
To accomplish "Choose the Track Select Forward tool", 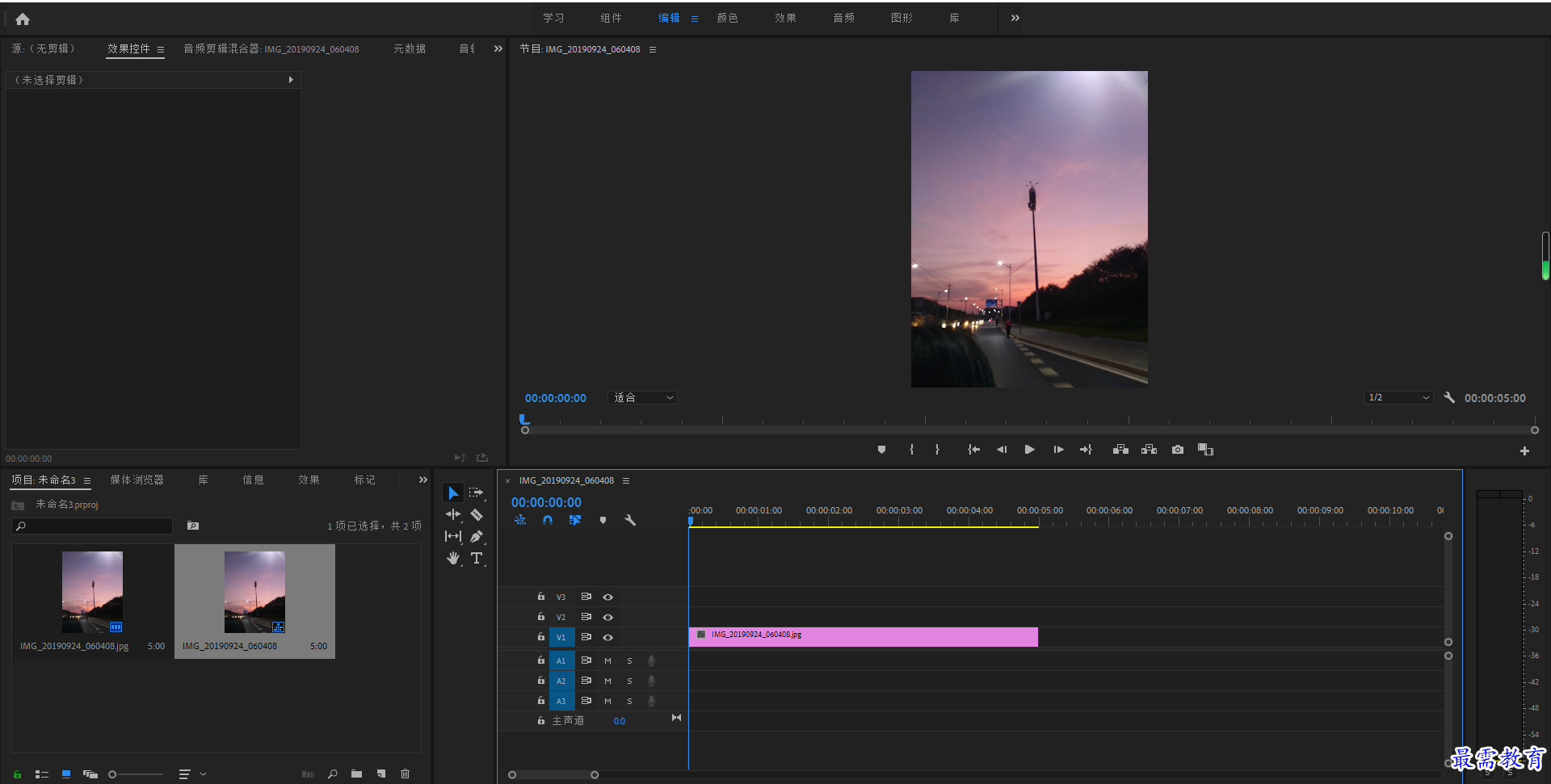I will 477,493.
